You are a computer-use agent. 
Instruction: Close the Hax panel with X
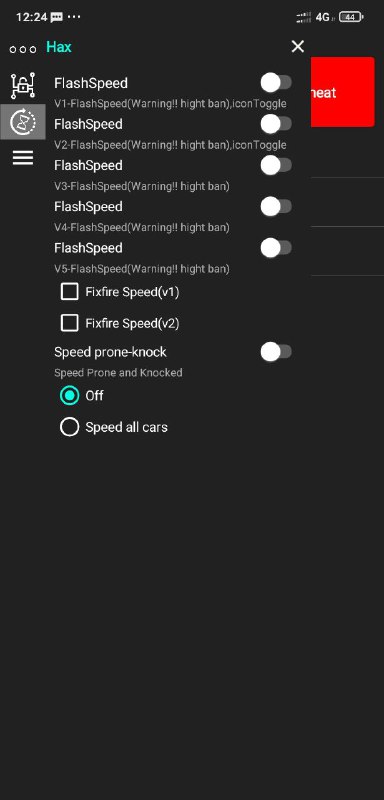coord(298,47)
